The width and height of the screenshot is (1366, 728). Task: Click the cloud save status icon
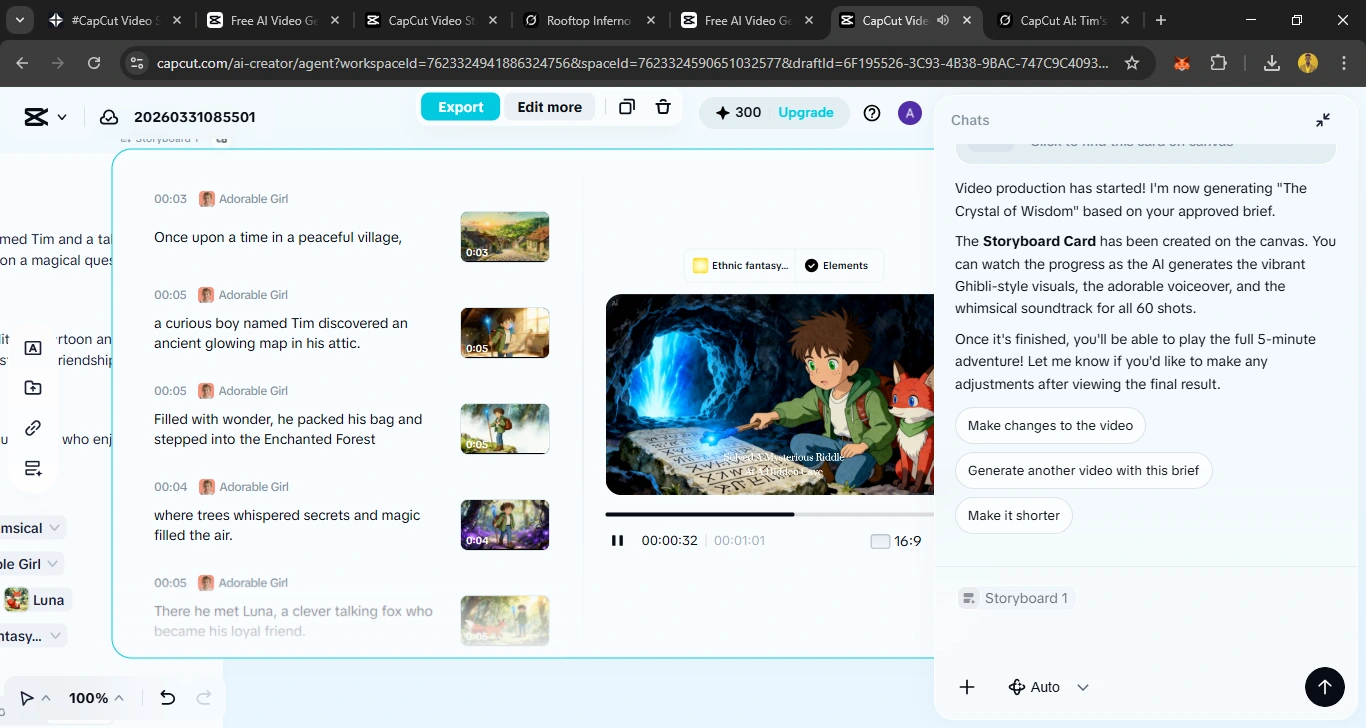(109, 117)
